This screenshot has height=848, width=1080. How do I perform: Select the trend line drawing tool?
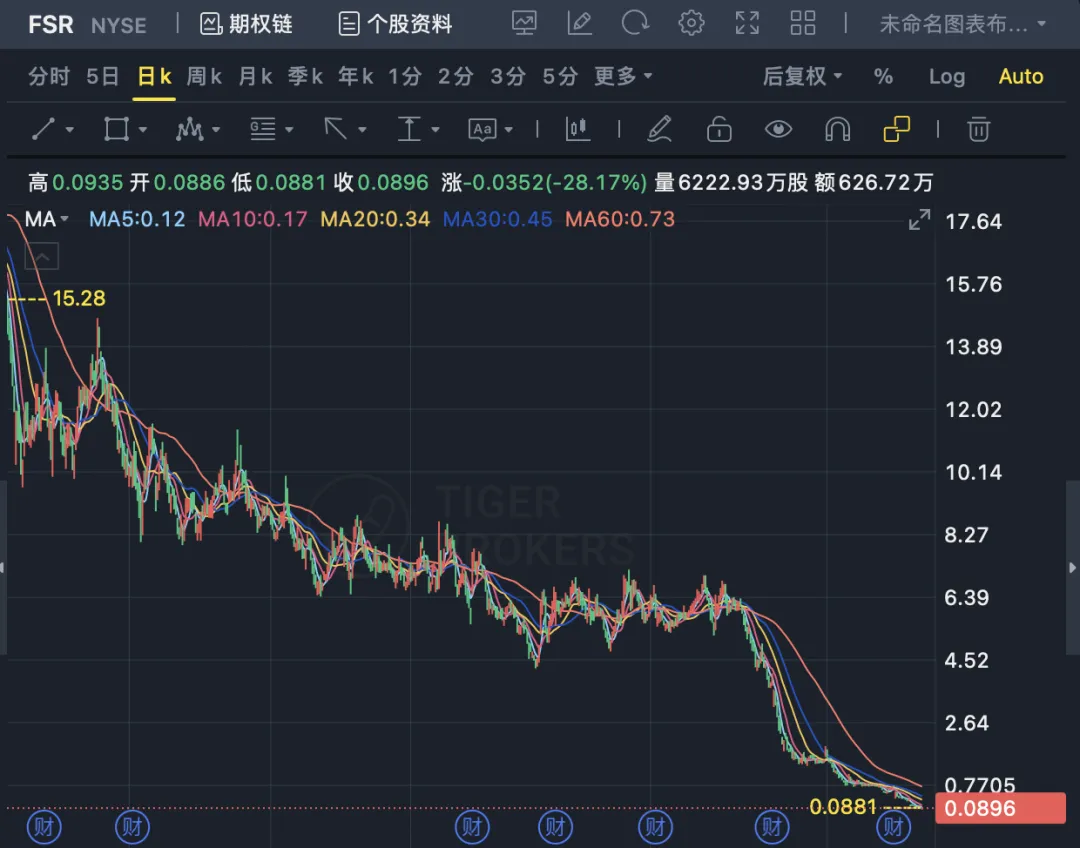tap(44, 129)
